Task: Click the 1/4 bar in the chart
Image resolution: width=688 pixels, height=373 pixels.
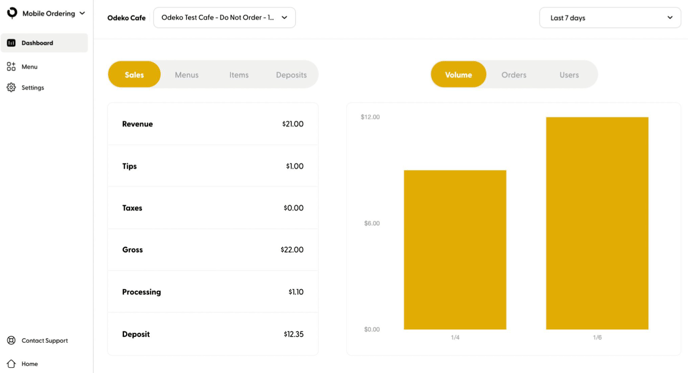Action: pos(455,250)
